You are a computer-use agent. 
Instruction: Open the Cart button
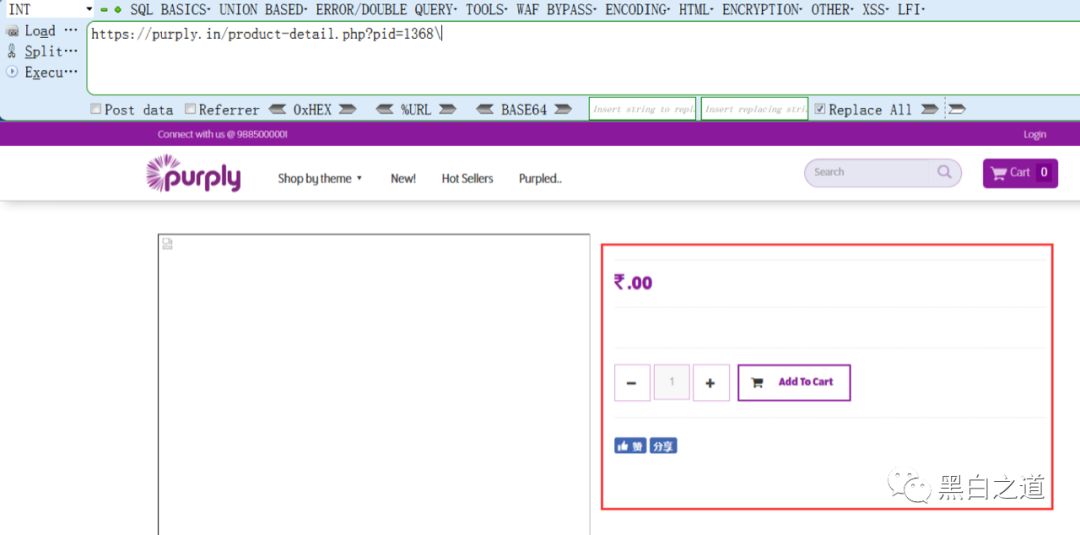[x=1020, y=173]
